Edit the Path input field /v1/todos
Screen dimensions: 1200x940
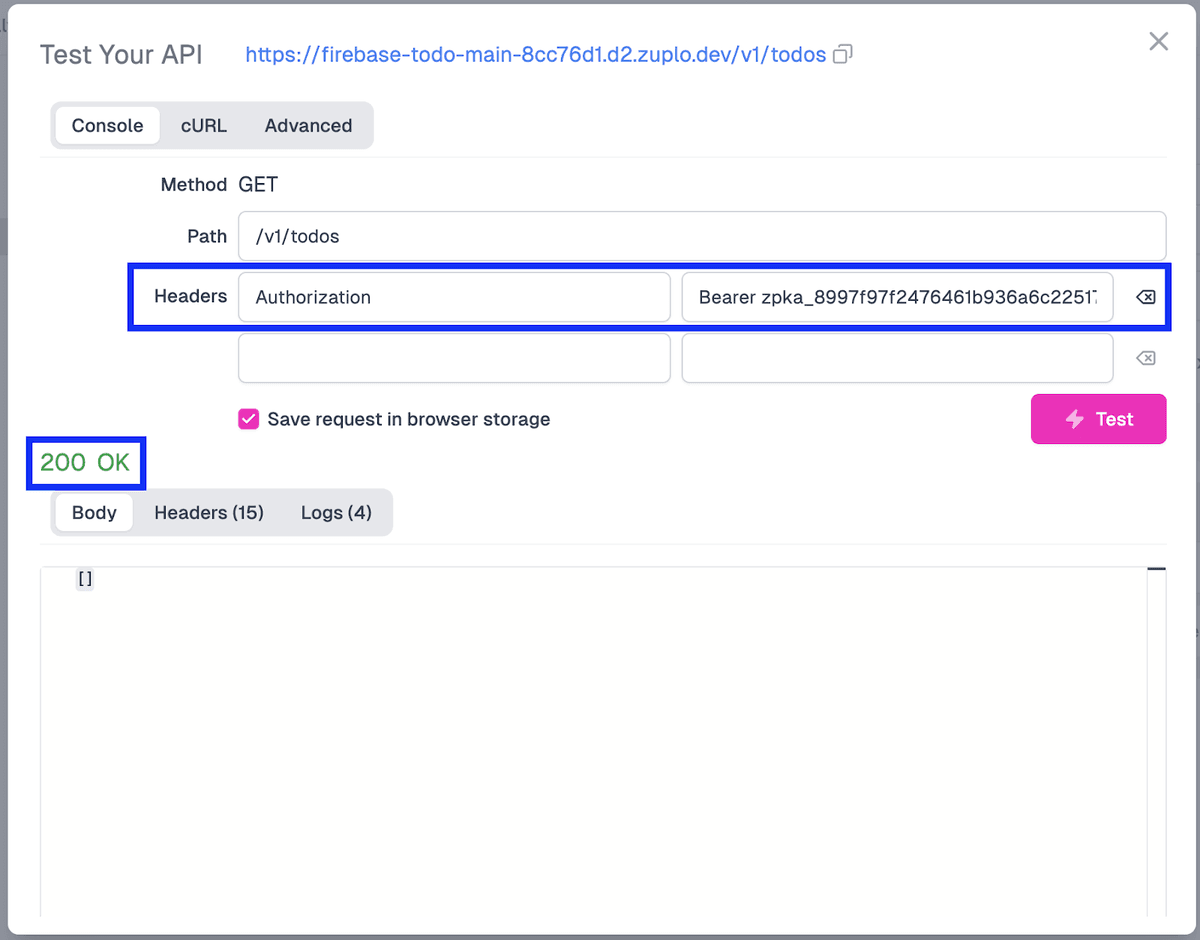702,236
